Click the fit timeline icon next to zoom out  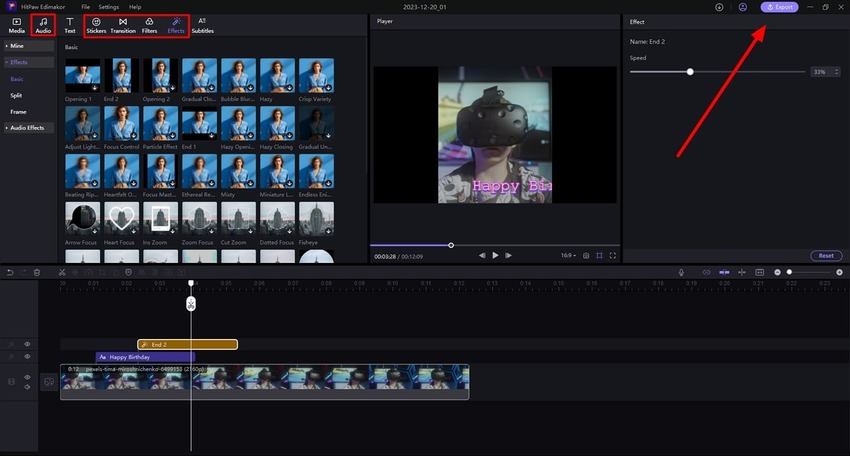(x=759, y=272)
